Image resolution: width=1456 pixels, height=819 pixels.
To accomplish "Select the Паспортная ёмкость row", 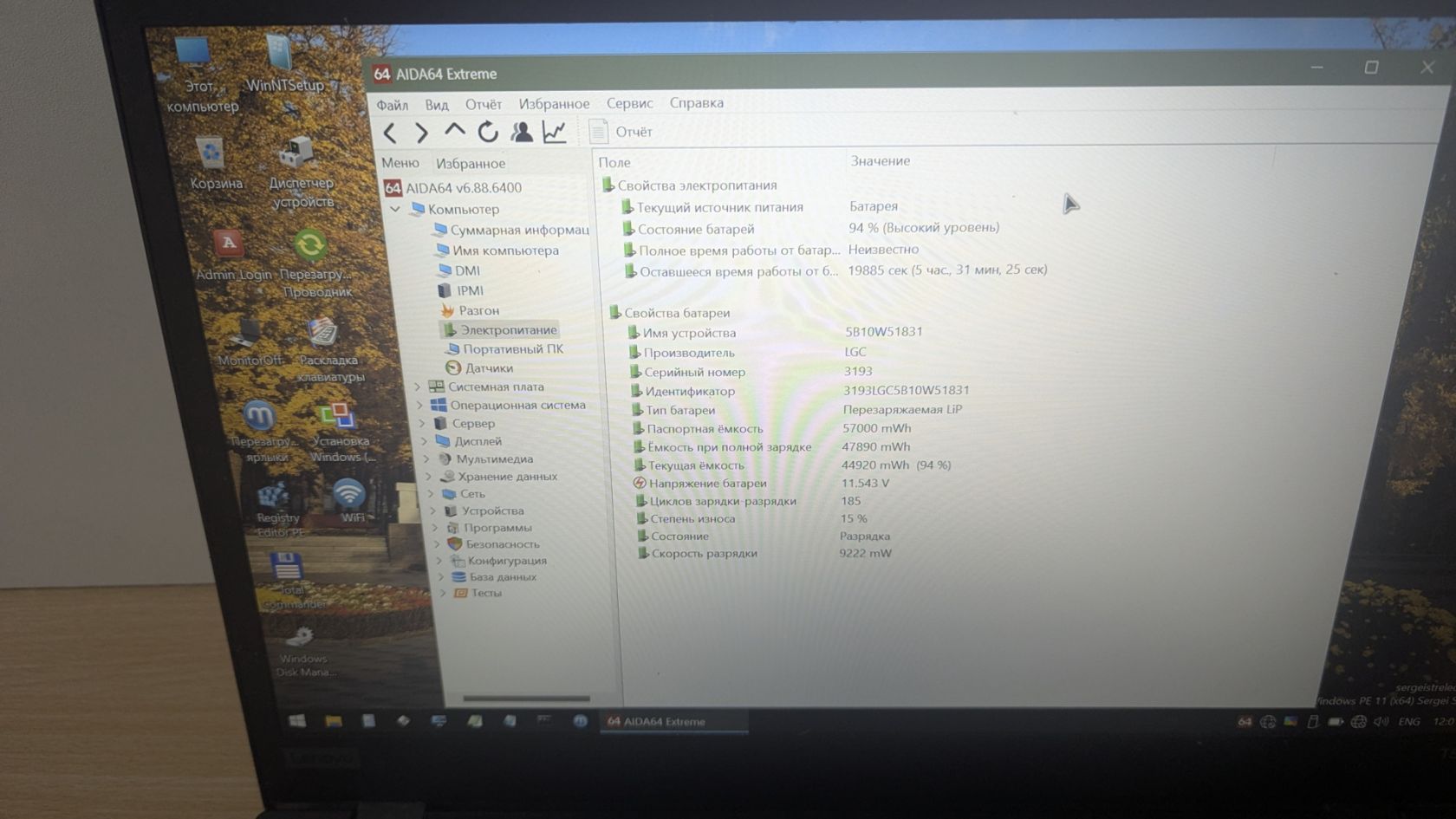I will tap(771, 428).
